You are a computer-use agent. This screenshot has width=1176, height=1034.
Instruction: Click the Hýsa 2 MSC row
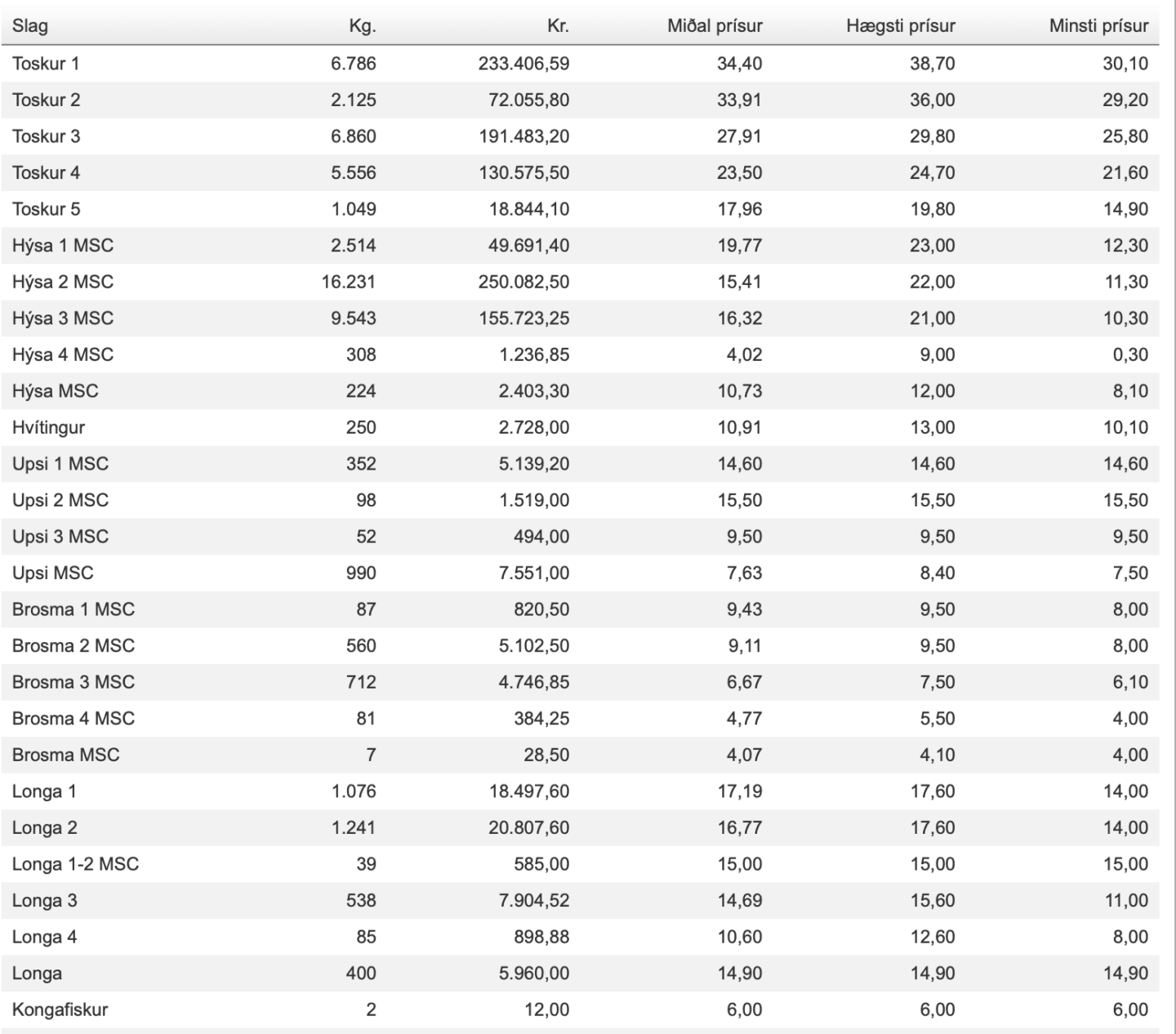click(580, 282)
